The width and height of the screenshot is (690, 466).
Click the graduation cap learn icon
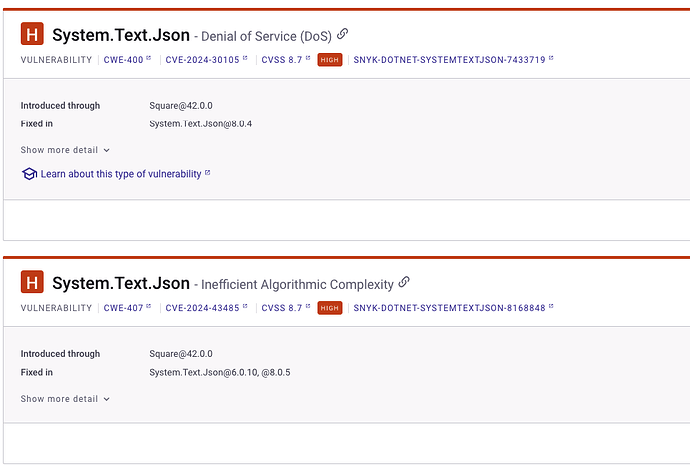29,174
